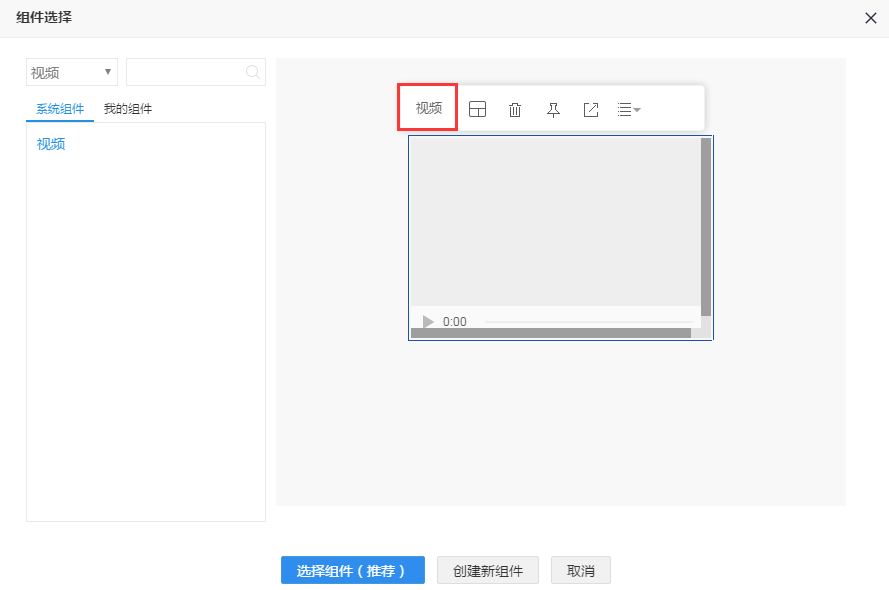Click the component search input box
The image size is (889, 590).
(185, 72)
